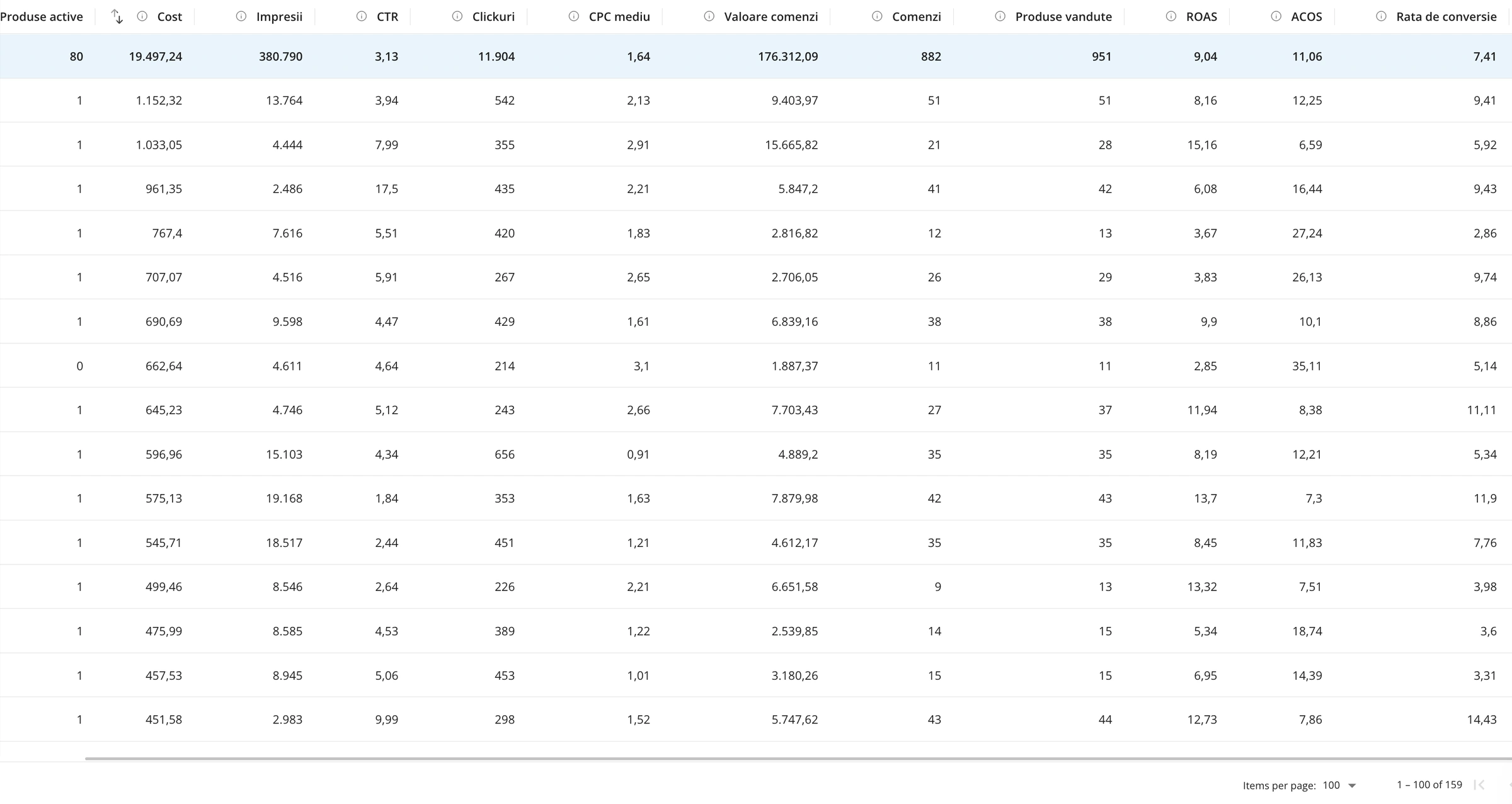Image resolution: width=1512 pixels, height=804 pixels.
Task: Sort by Produse vandute column header
Action: tap(1063, 16)
